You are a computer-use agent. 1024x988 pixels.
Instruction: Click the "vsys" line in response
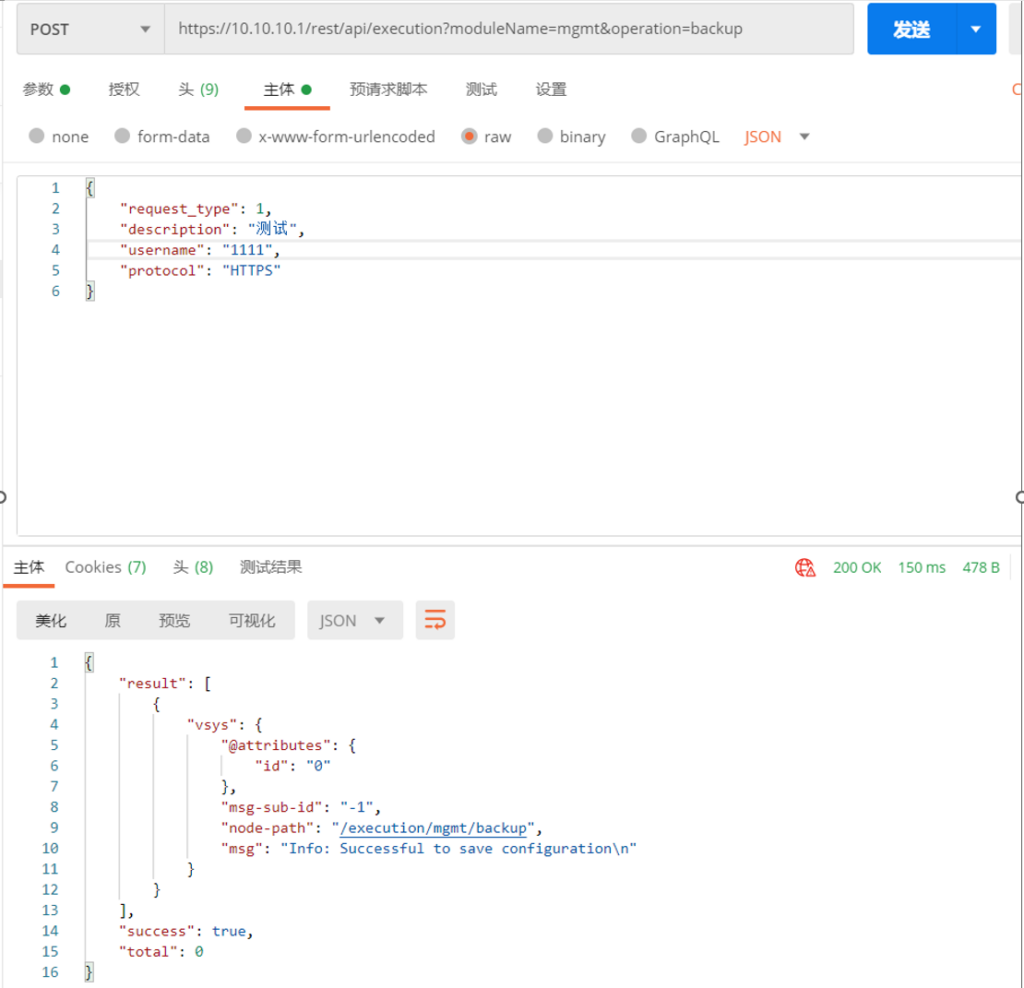pos(225,725)
